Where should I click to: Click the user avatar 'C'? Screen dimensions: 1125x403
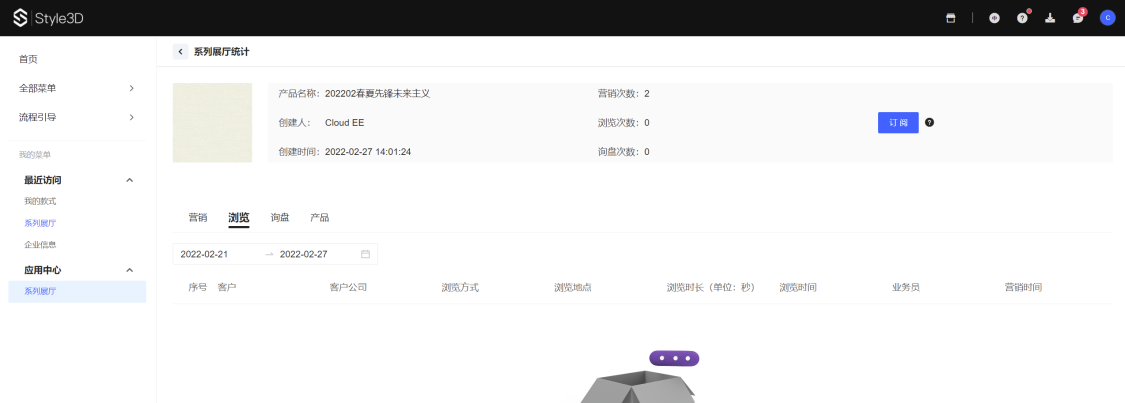[x=1107, y=18]
